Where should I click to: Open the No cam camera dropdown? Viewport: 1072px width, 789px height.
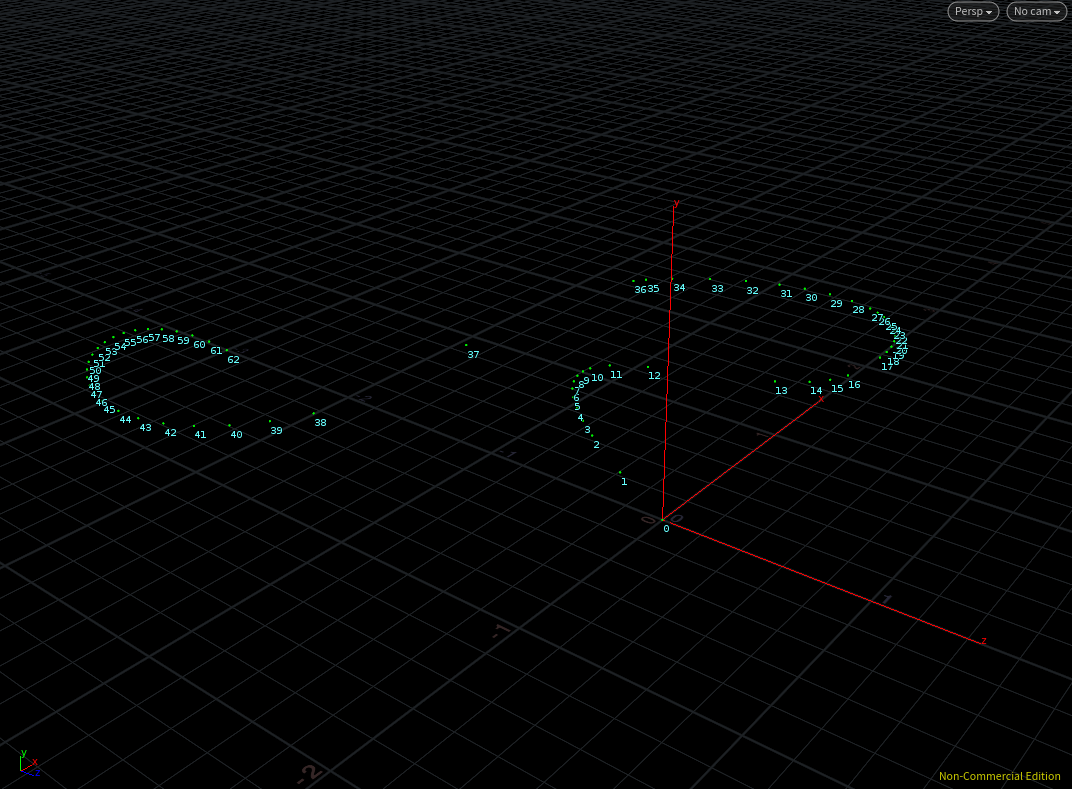coord(1036,11)
